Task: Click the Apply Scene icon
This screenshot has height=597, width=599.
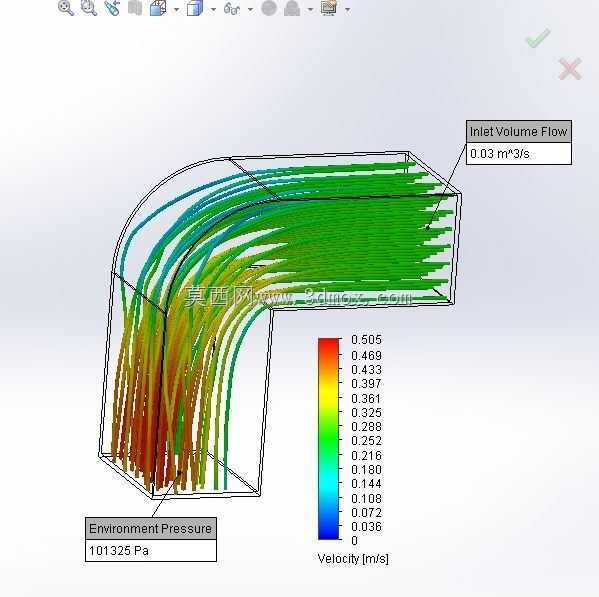Action: (292, 8)
